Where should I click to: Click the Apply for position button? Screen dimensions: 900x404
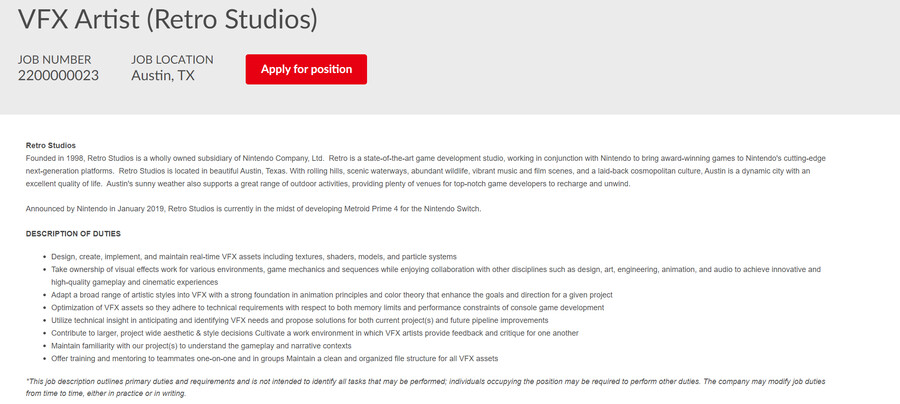coord(306,69)
